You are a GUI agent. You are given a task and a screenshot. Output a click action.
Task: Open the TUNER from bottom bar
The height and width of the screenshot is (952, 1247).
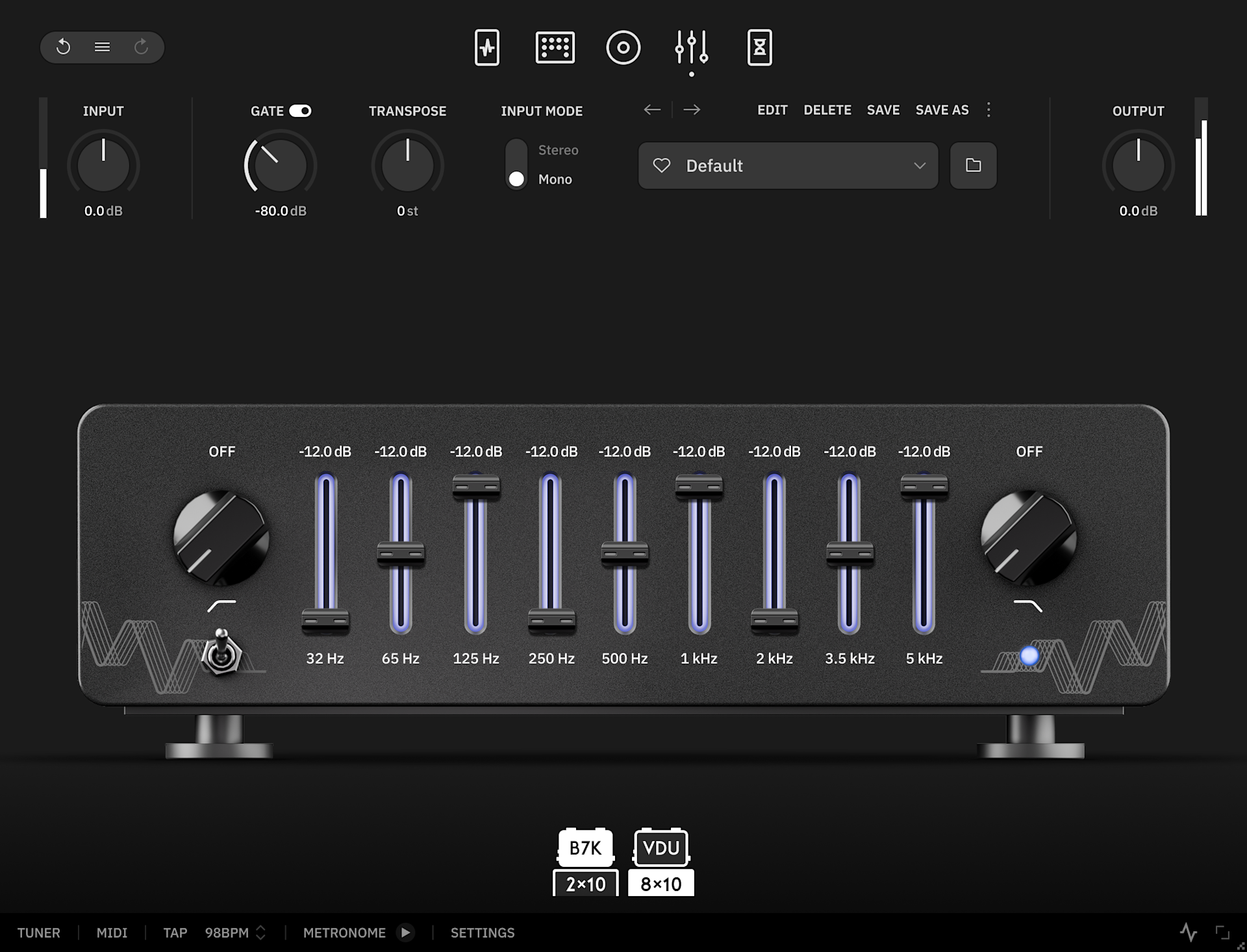(38, 933)
